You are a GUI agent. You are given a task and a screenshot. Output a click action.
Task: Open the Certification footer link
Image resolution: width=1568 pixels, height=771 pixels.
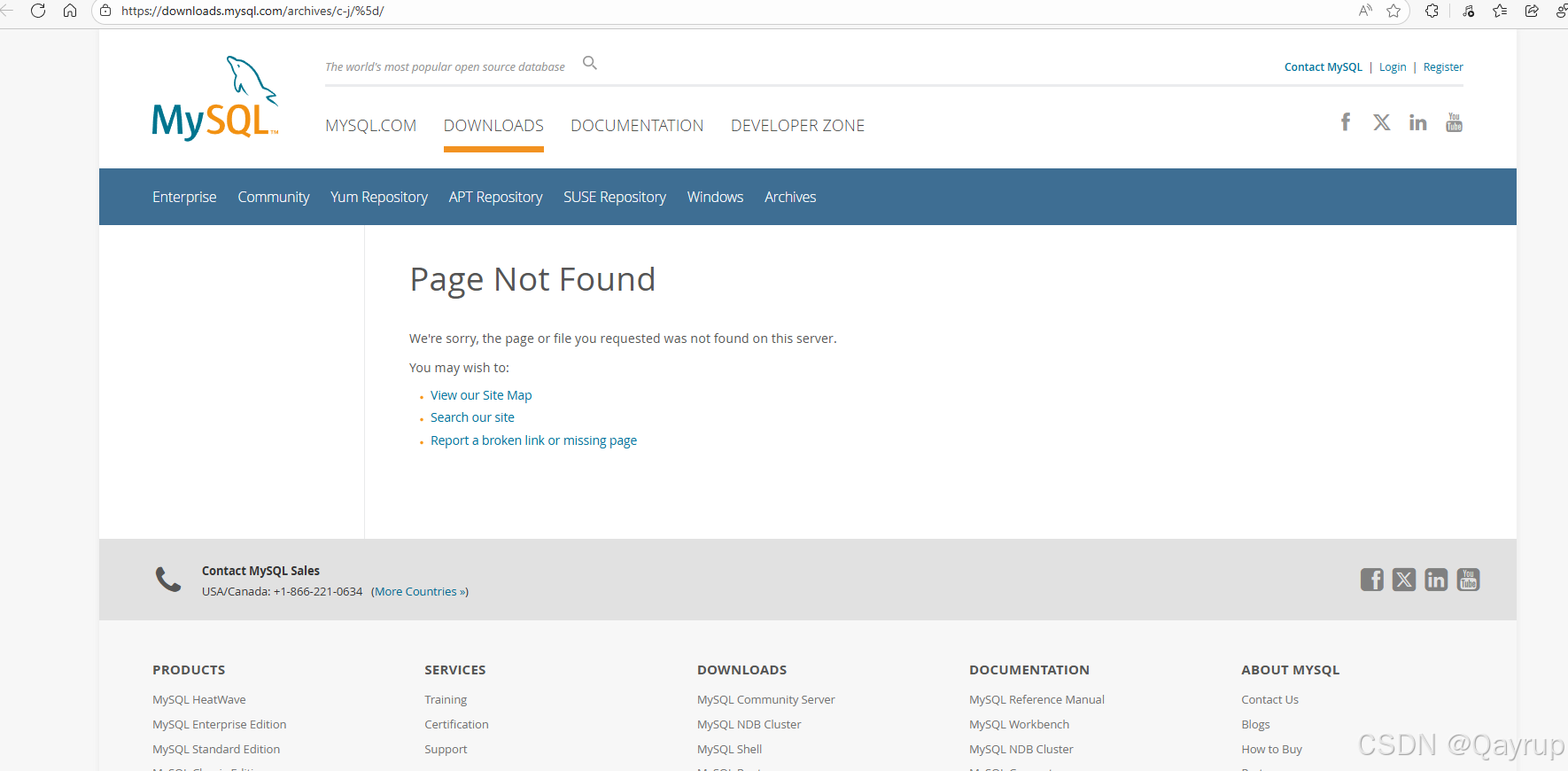tap(456, 725)
